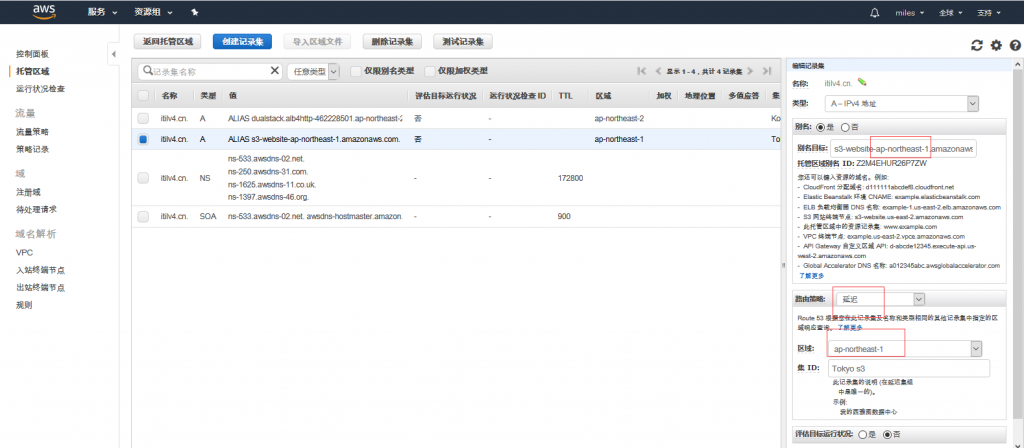Open 待处理请求 in the sidebar

click(37, 210)
